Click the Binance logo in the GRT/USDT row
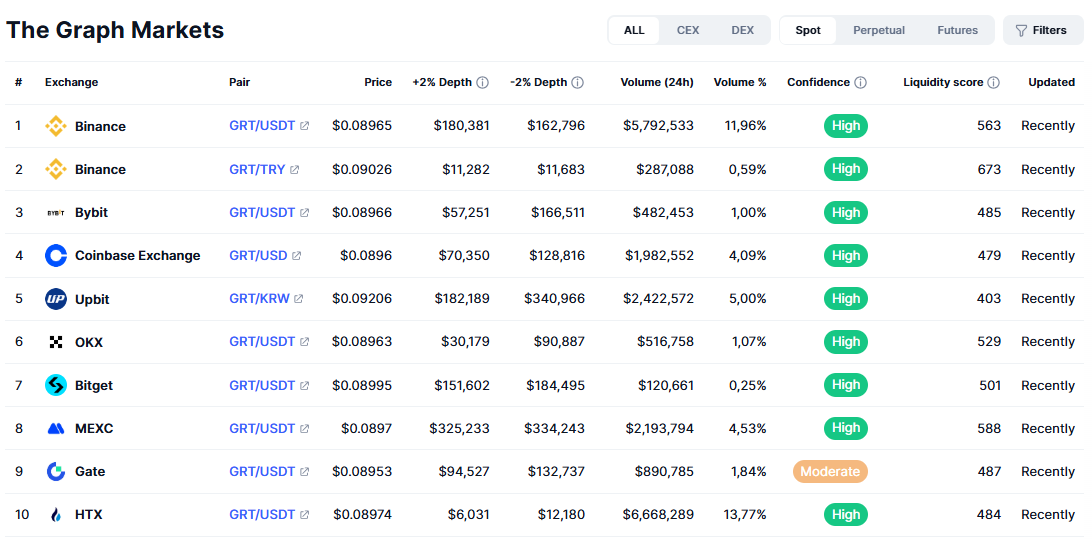Viewport: 1092px width, 539px height. click(56, 126)
